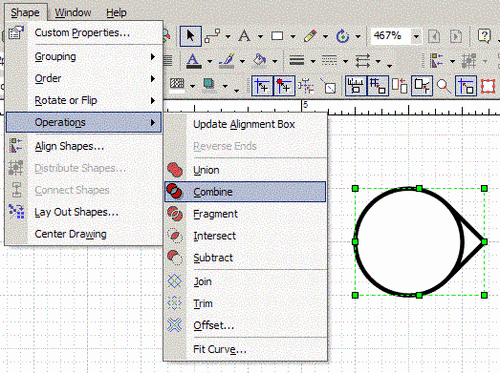Screen dimensions: 500x373
Task: Click the 467% zoom input field
Action: (391, 36)
